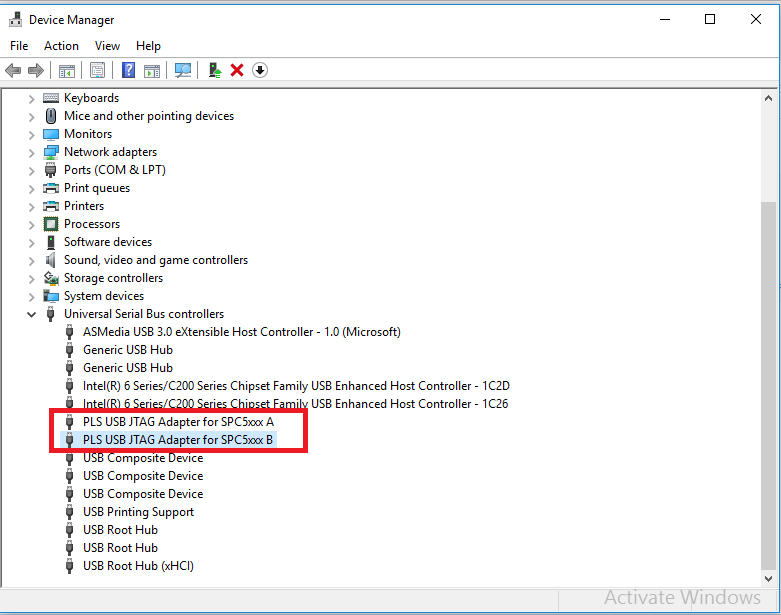Click the Update driver software icon
This screenshot has width=781, height=615.
pyautogui.click(x=215, y=70)
